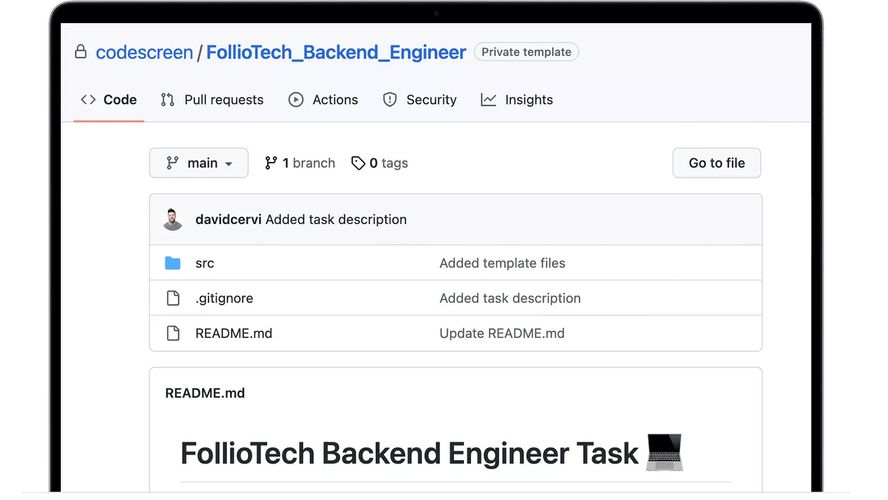Click the davidcervi avatar image

(173, 219)
